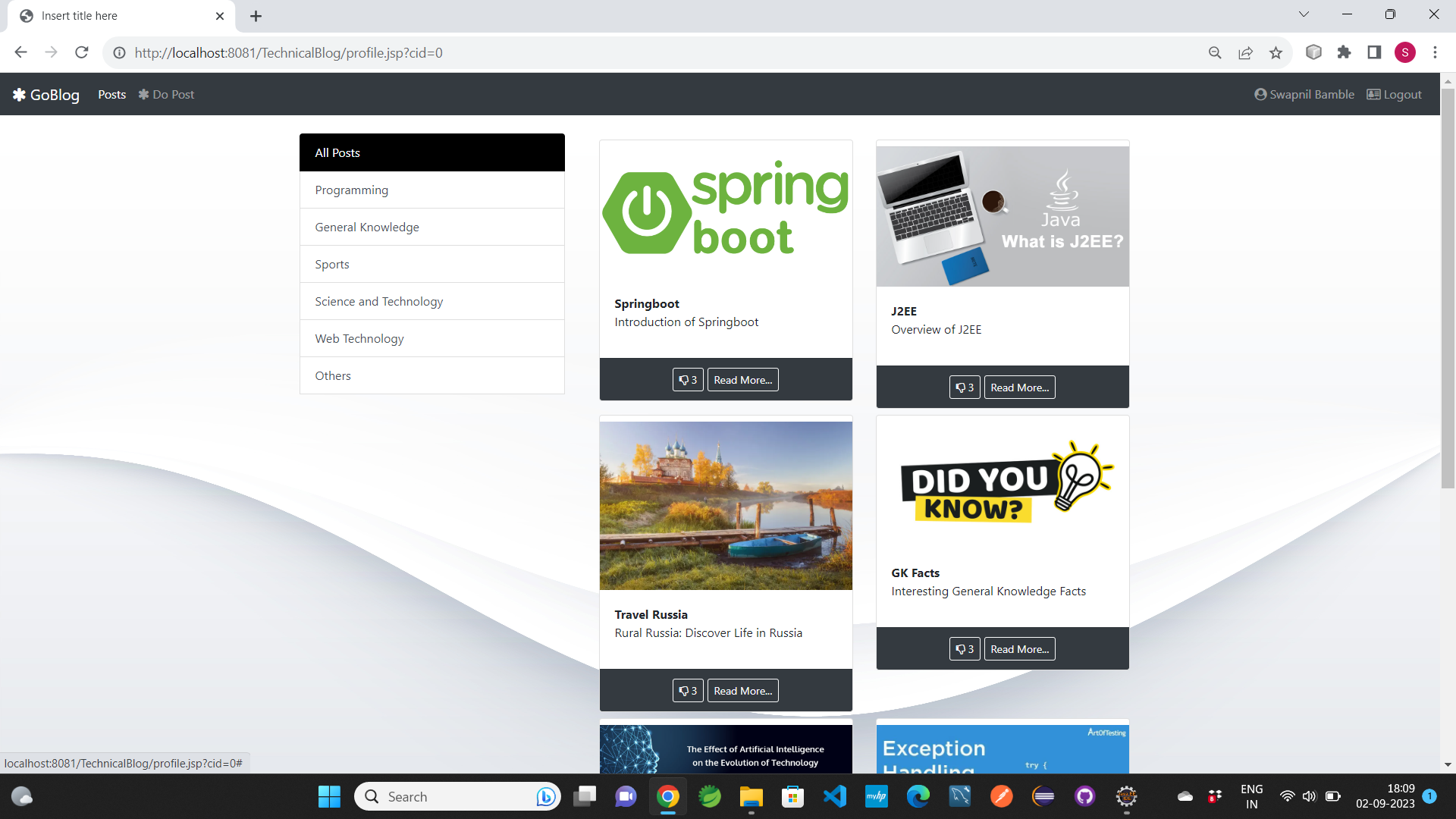Expand the tab search chevron
This screenshot has width=1456, height=819.
(x=1304, y=14)
